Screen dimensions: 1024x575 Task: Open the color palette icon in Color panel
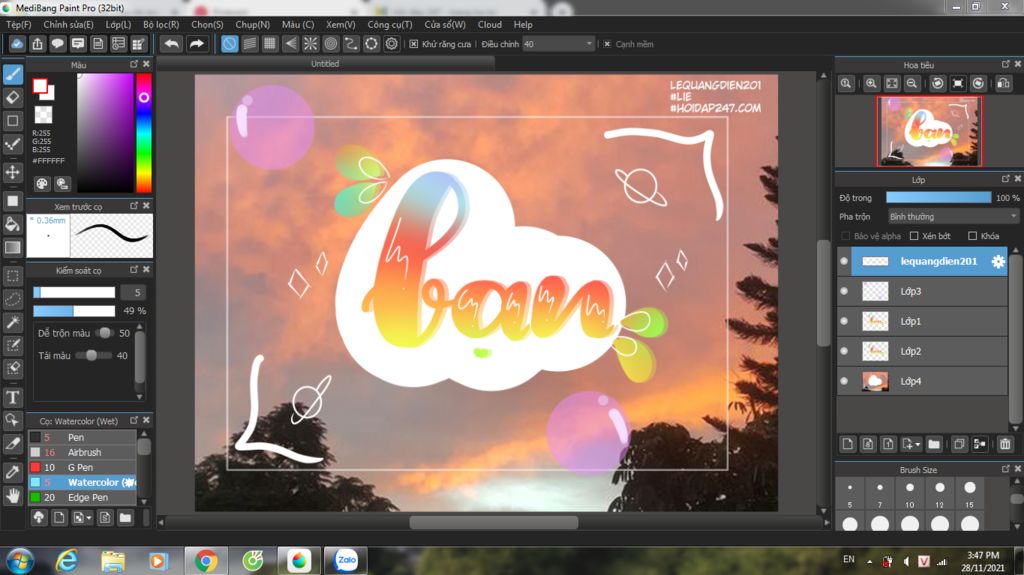pos(42,184)
